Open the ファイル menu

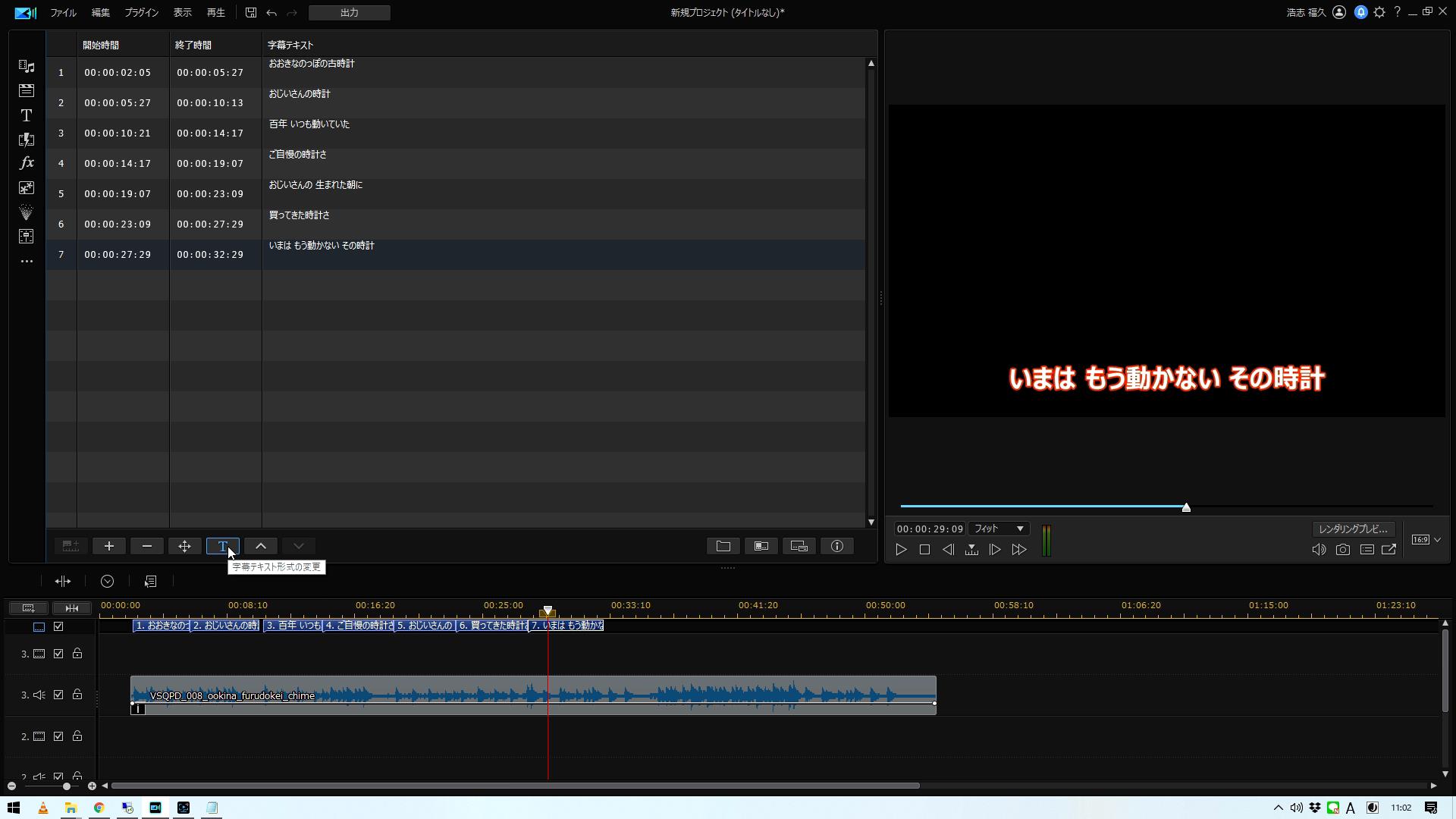coord(63,13)
